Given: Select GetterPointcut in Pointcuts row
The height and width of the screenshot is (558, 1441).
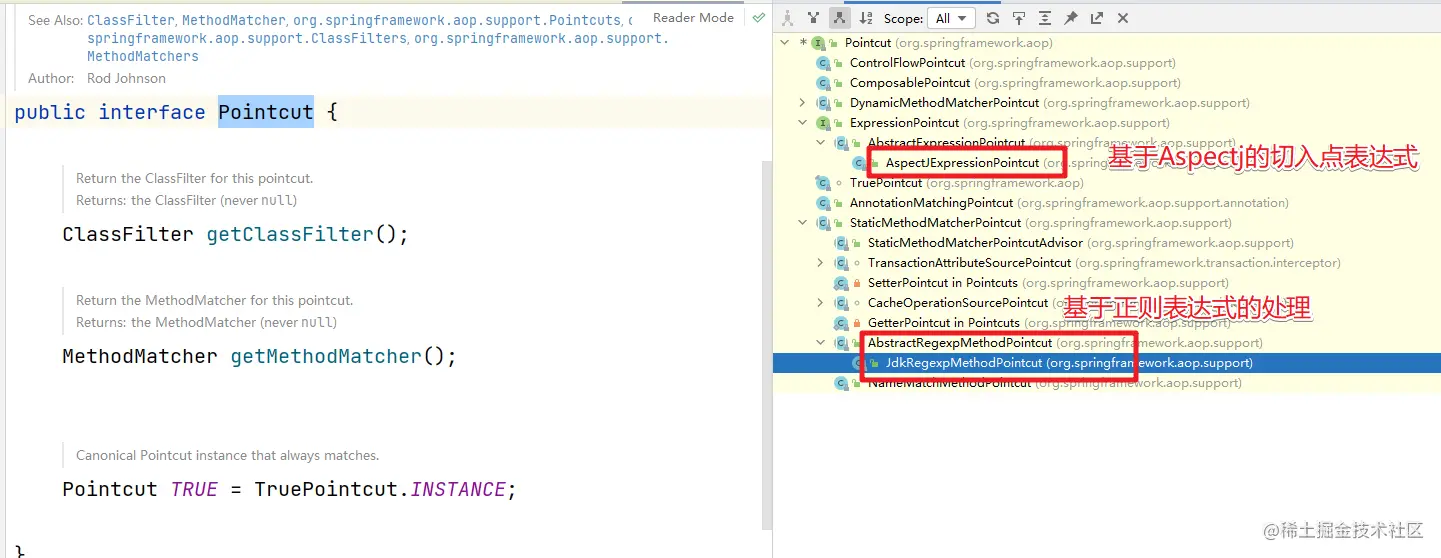Looking at the screenshot, I should [x=1107, y=323].
